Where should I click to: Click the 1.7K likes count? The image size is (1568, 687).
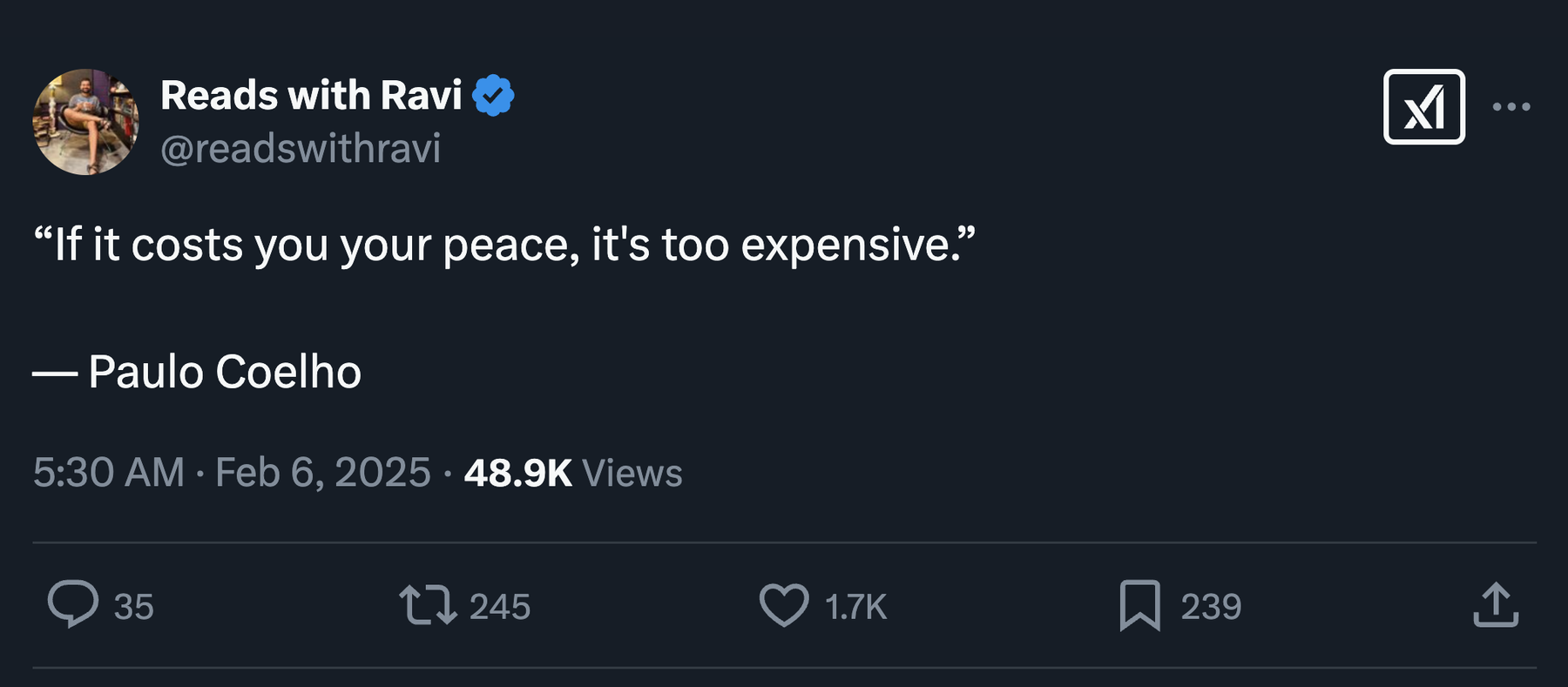point(855,607)
